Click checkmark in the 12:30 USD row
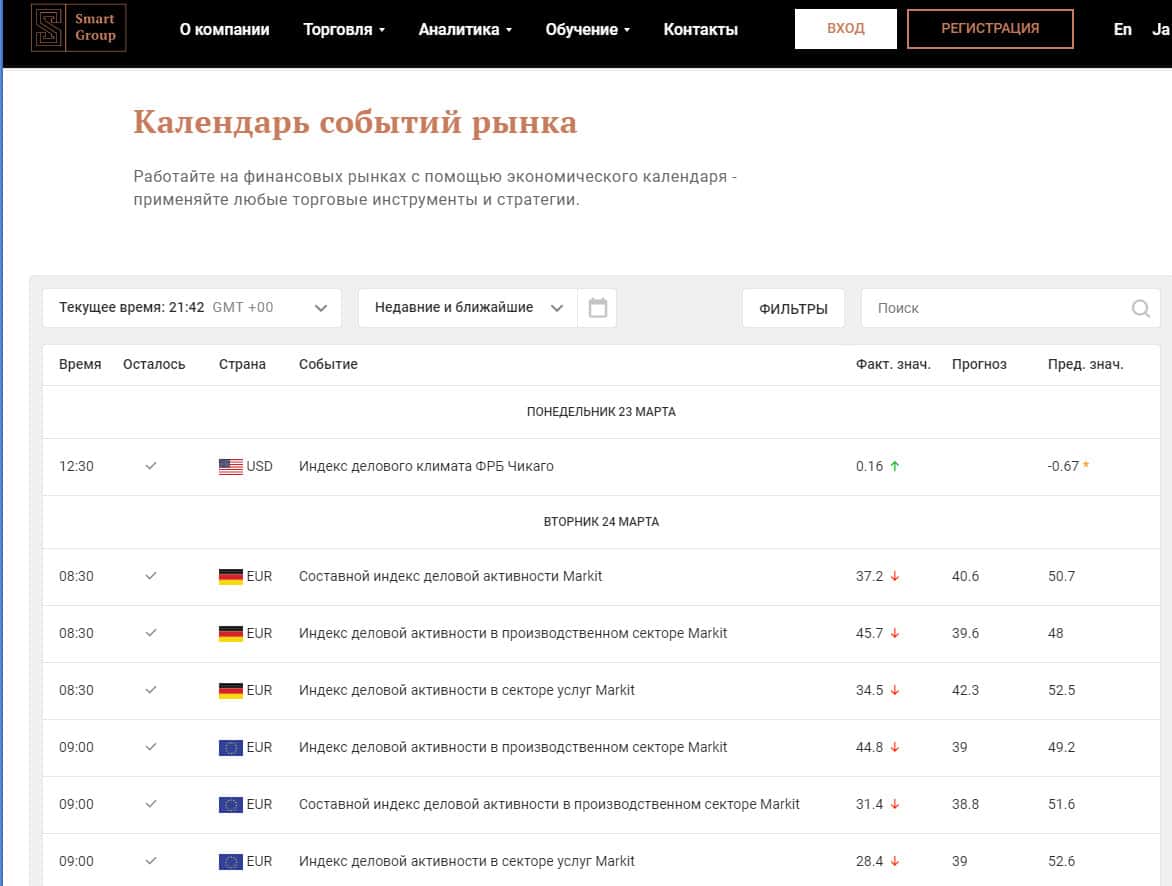 click(x=151, y=466)
